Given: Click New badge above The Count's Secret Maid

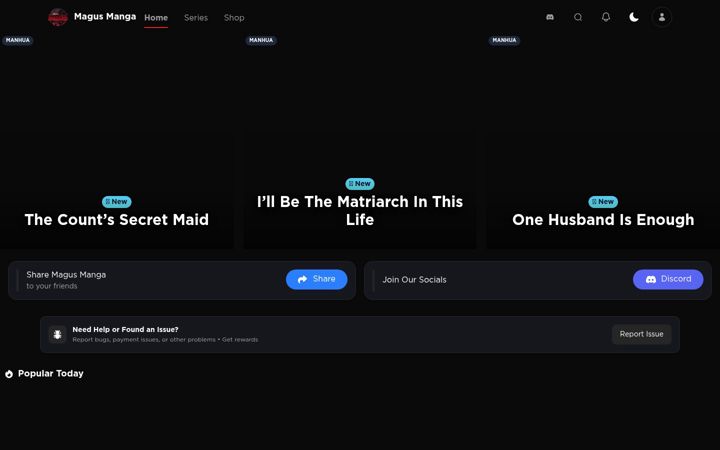Looking at the screenshot, I should click(x=117, y=202).
